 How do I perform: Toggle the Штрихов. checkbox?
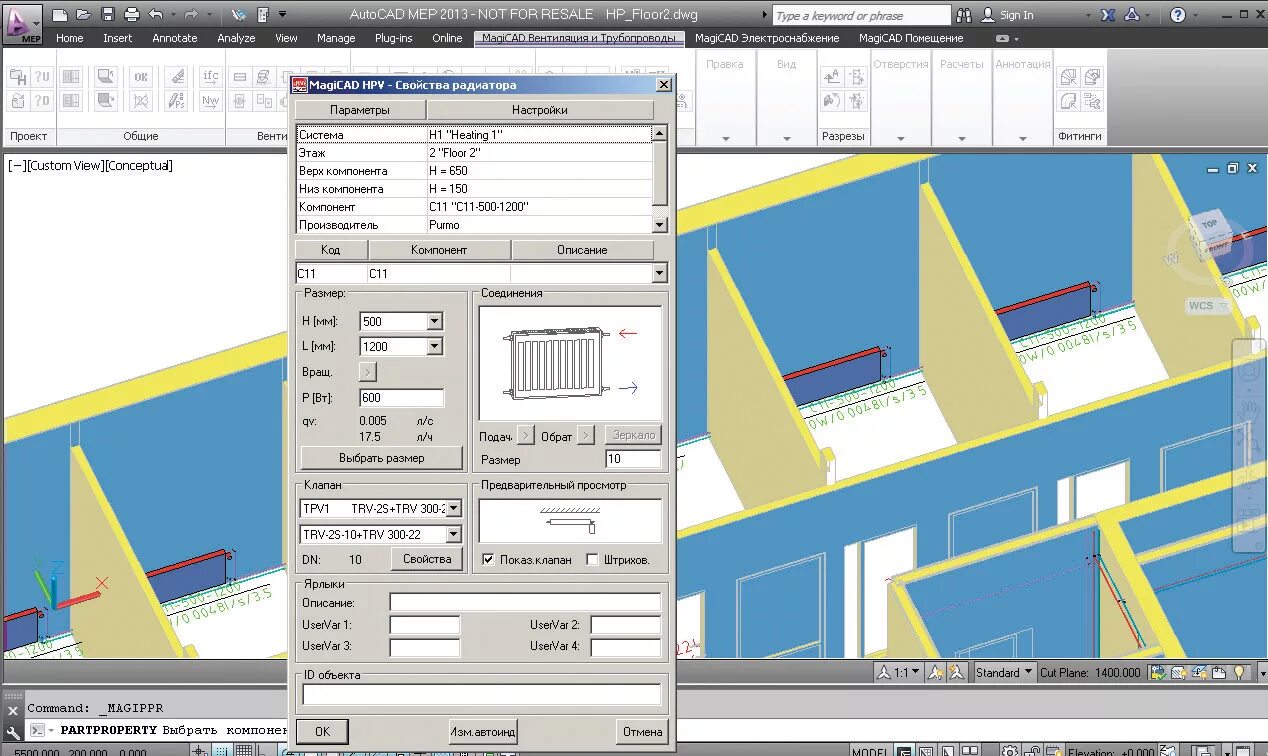(592, 560)
